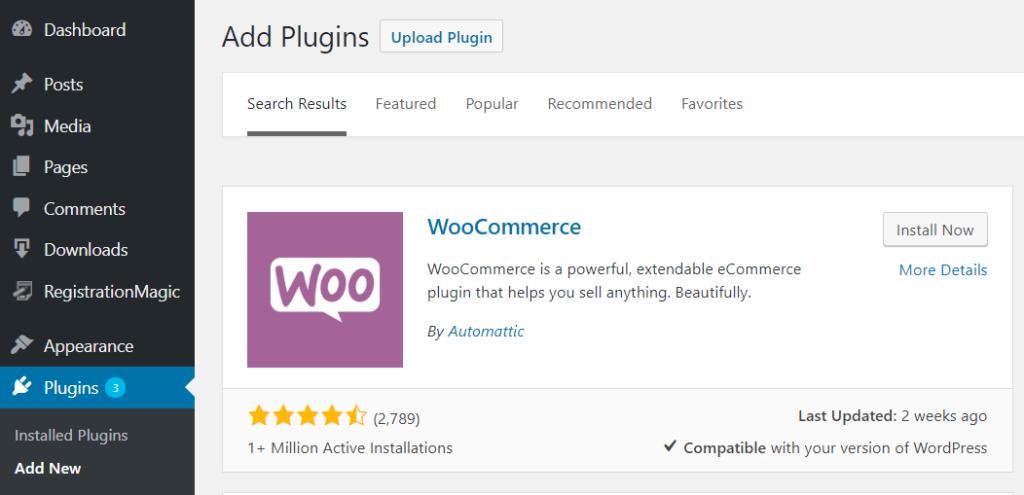
Task: Open the Recommended tab
Action: 600,104
